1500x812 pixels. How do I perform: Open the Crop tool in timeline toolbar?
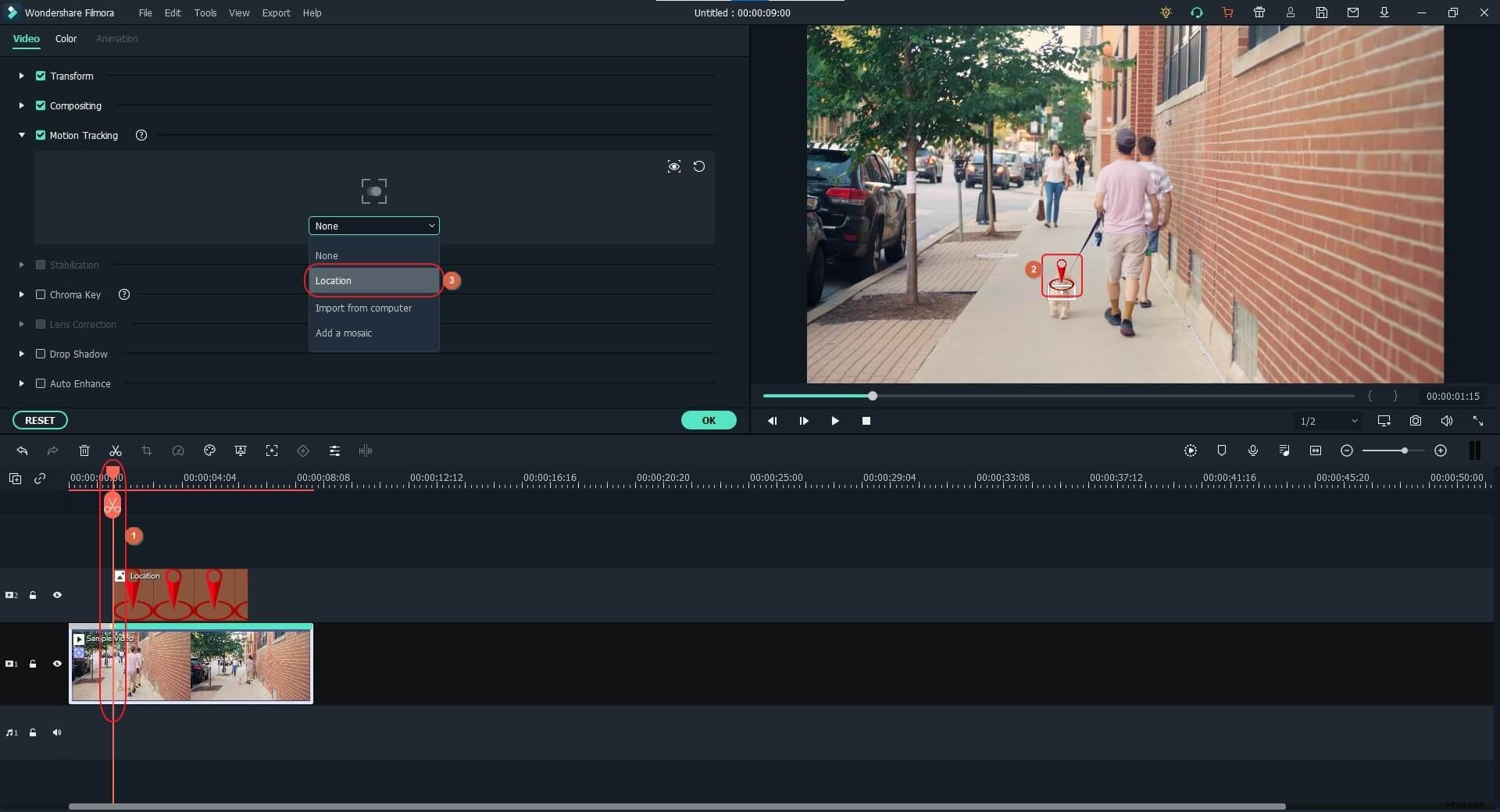147,451
